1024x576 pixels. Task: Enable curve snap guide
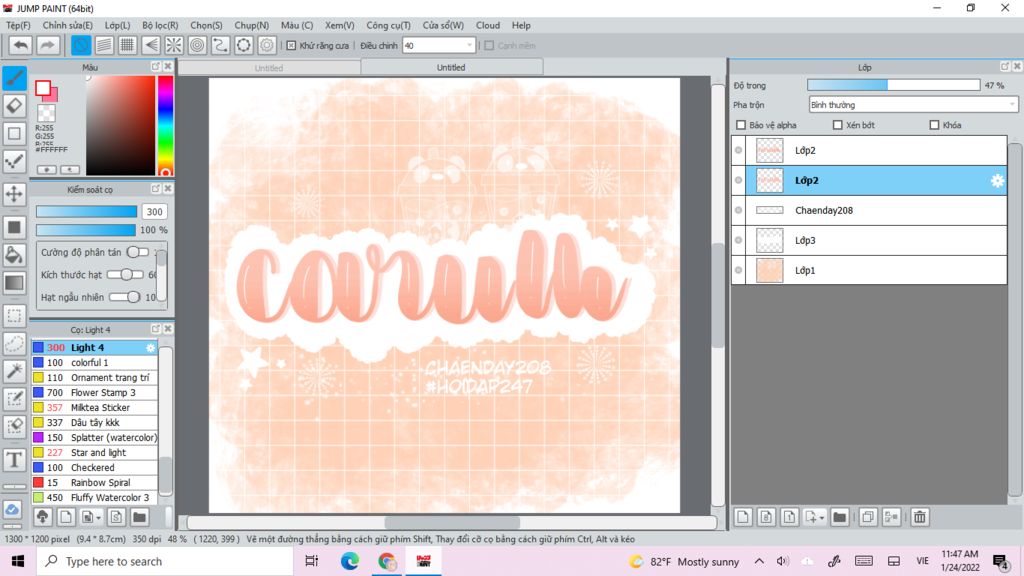pos(220,45)
